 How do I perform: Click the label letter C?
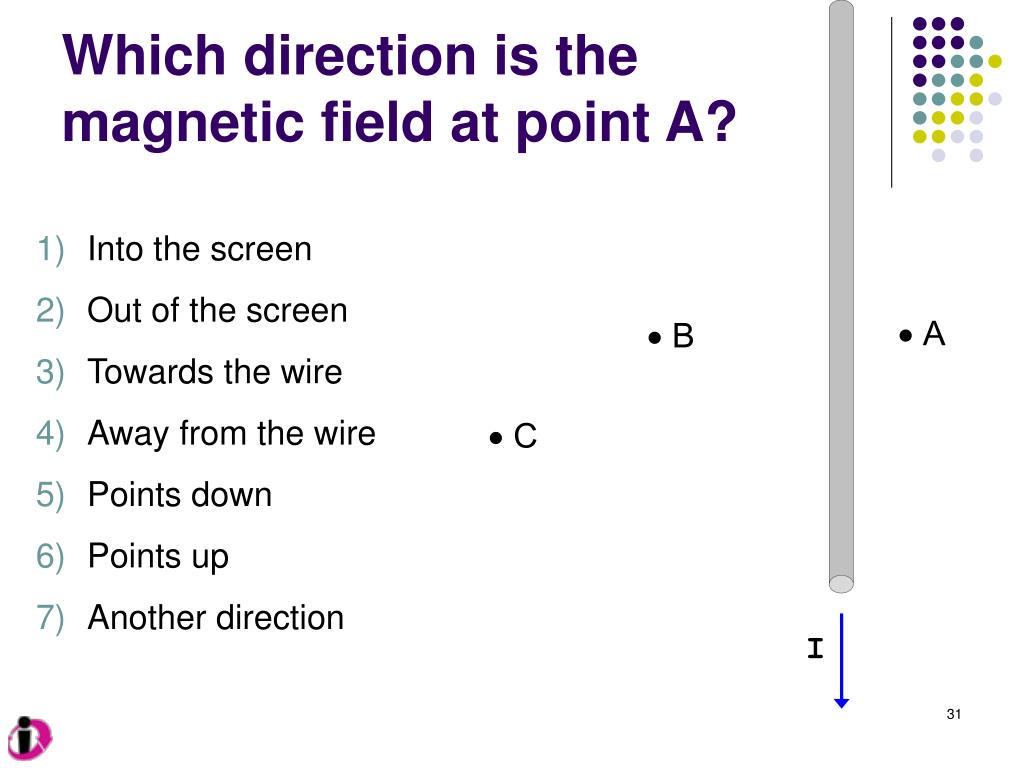[525, 436]
